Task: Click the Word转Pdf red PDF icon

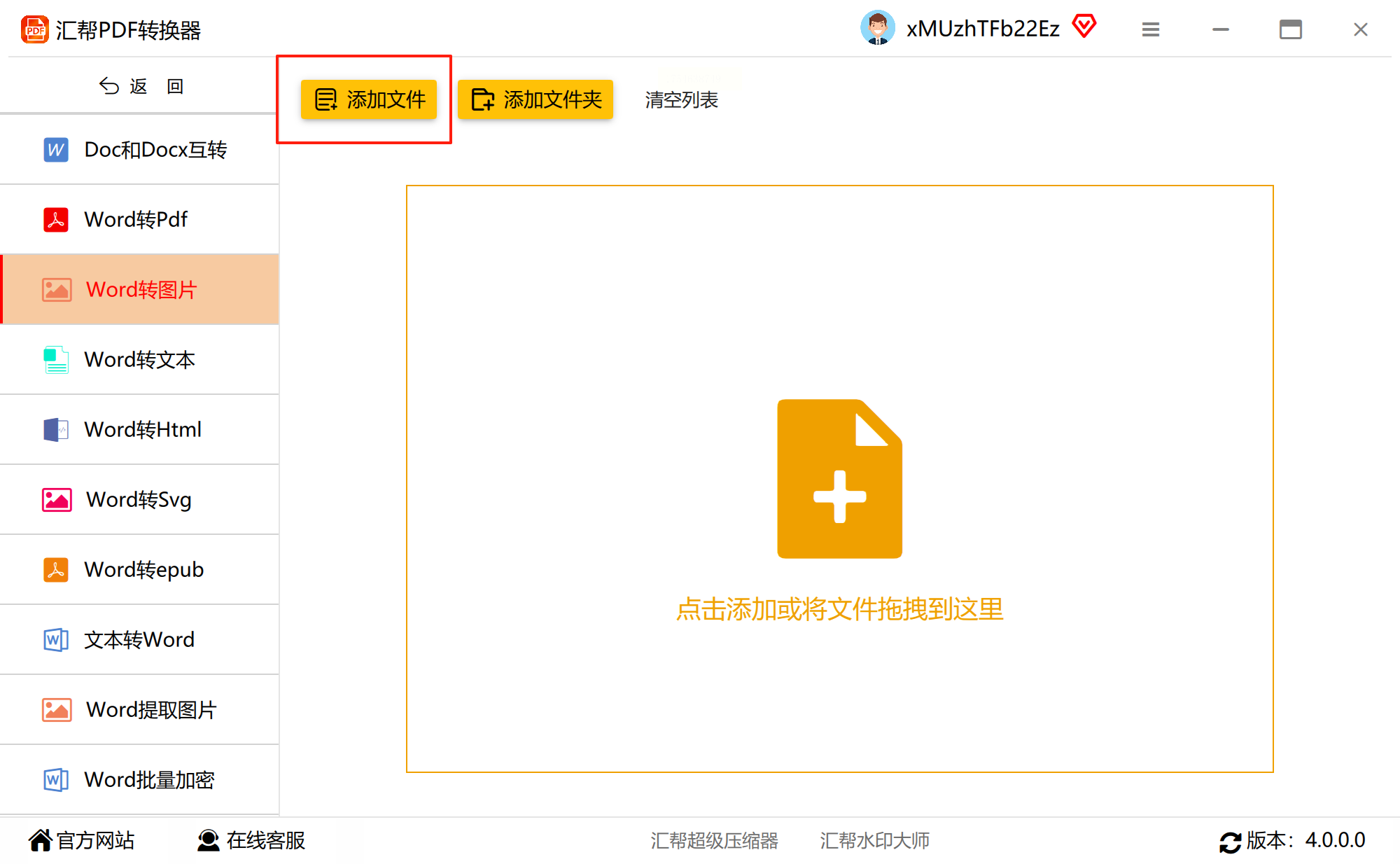Action: (x=56, y=220)
